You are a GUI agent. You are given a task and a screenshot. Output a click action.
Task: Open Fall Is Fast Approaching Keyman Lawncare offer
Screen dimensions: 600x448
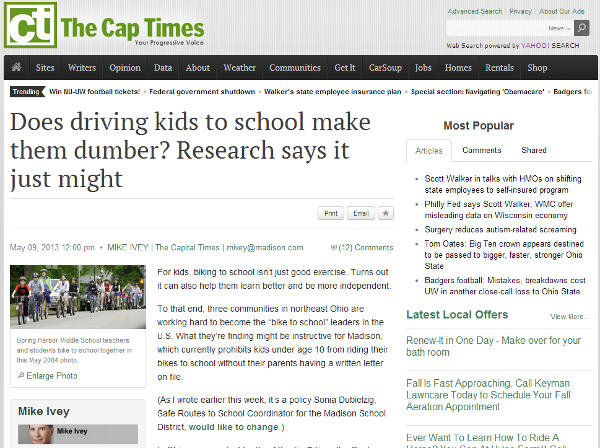(x=488, y=395)
